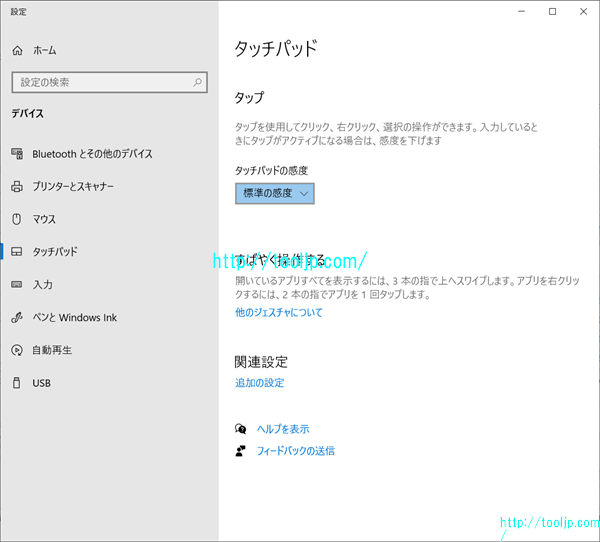Image resolution: width=600 pixels, height=542 pixels.
Task: Click the デバイス sidebar heading
Action: pyautogui.click(x=27, y=113)
